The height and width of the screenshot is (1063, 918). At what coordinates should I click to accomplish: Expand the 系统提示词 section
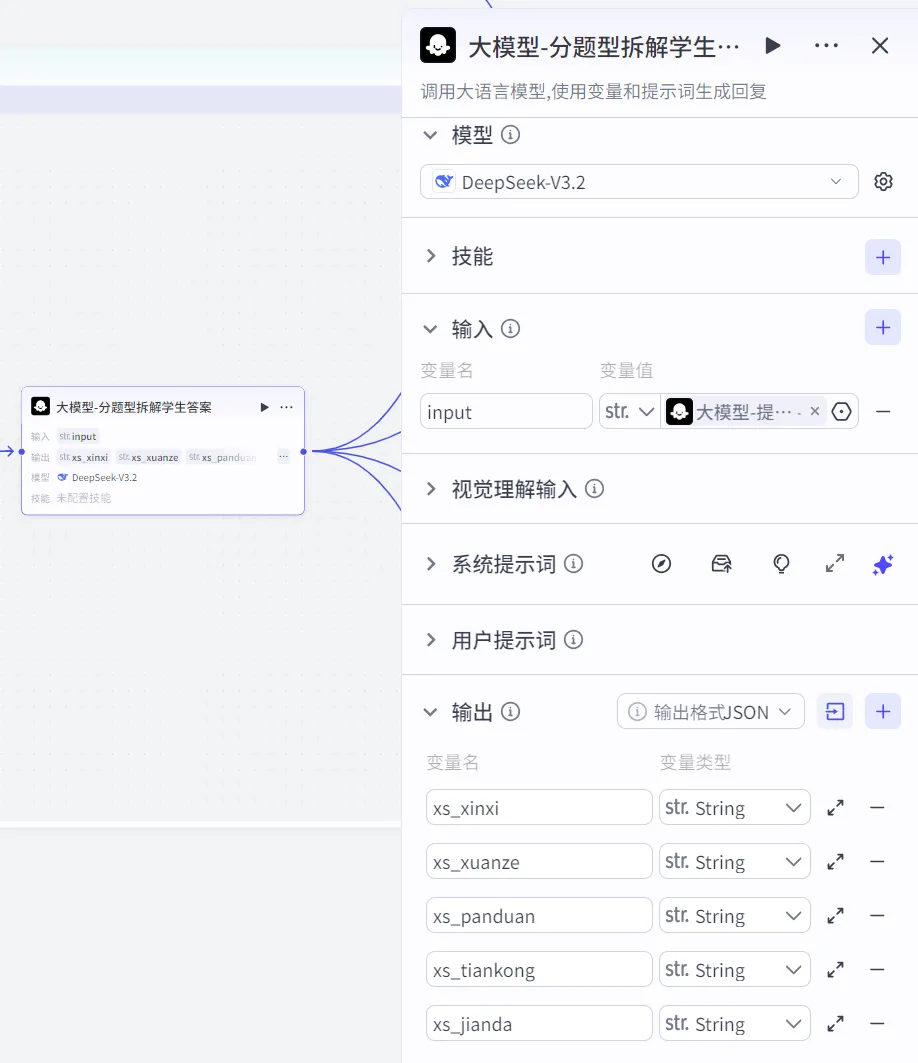(x=431, y=564)
